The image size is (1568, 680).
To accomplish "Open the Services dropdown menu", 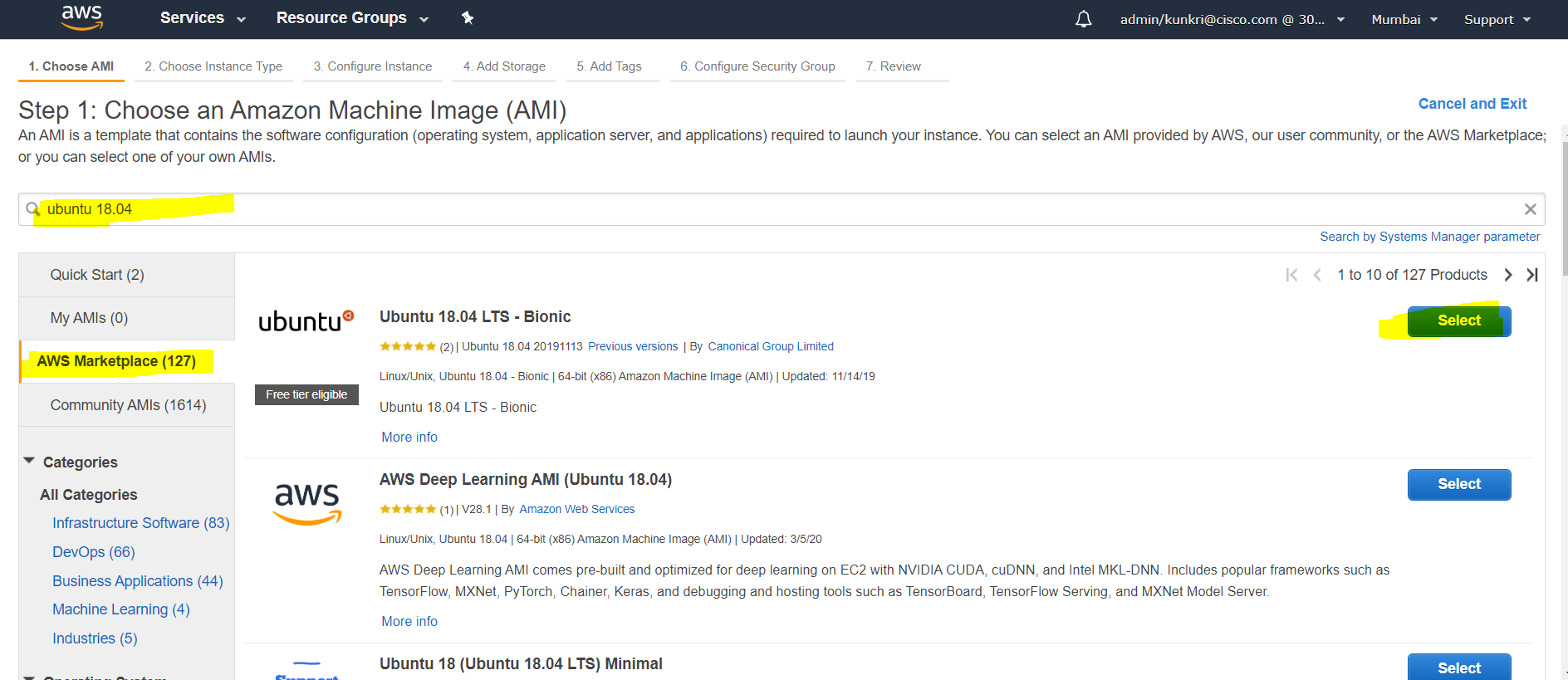I will click(x=203, y=18).
